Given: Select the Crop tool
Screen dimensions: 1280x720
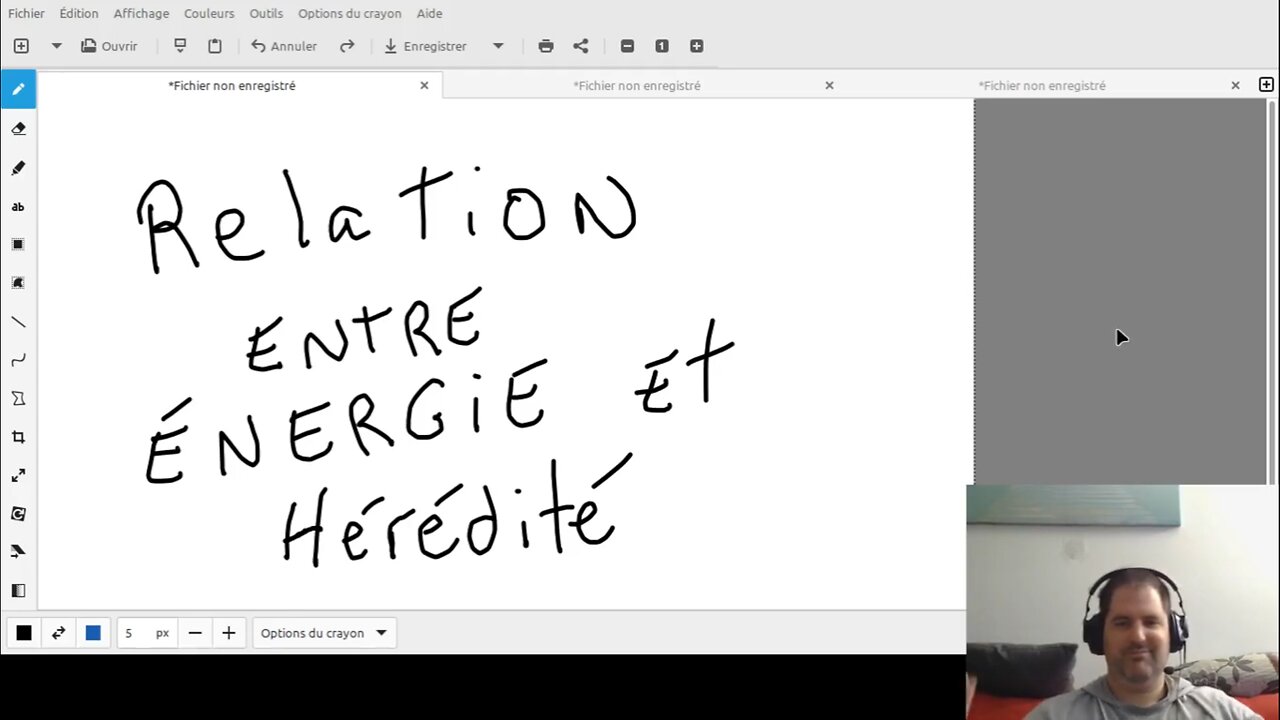Looking at the screenshot, I should click(18, 437).
